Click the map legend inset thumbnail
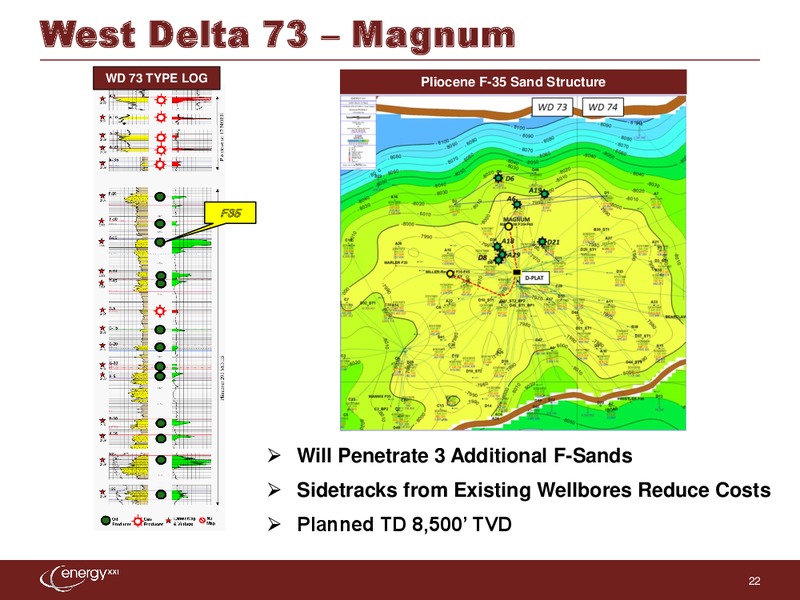Screen dimensions: 800x600 pyautogui.click(x=358, y=131)
